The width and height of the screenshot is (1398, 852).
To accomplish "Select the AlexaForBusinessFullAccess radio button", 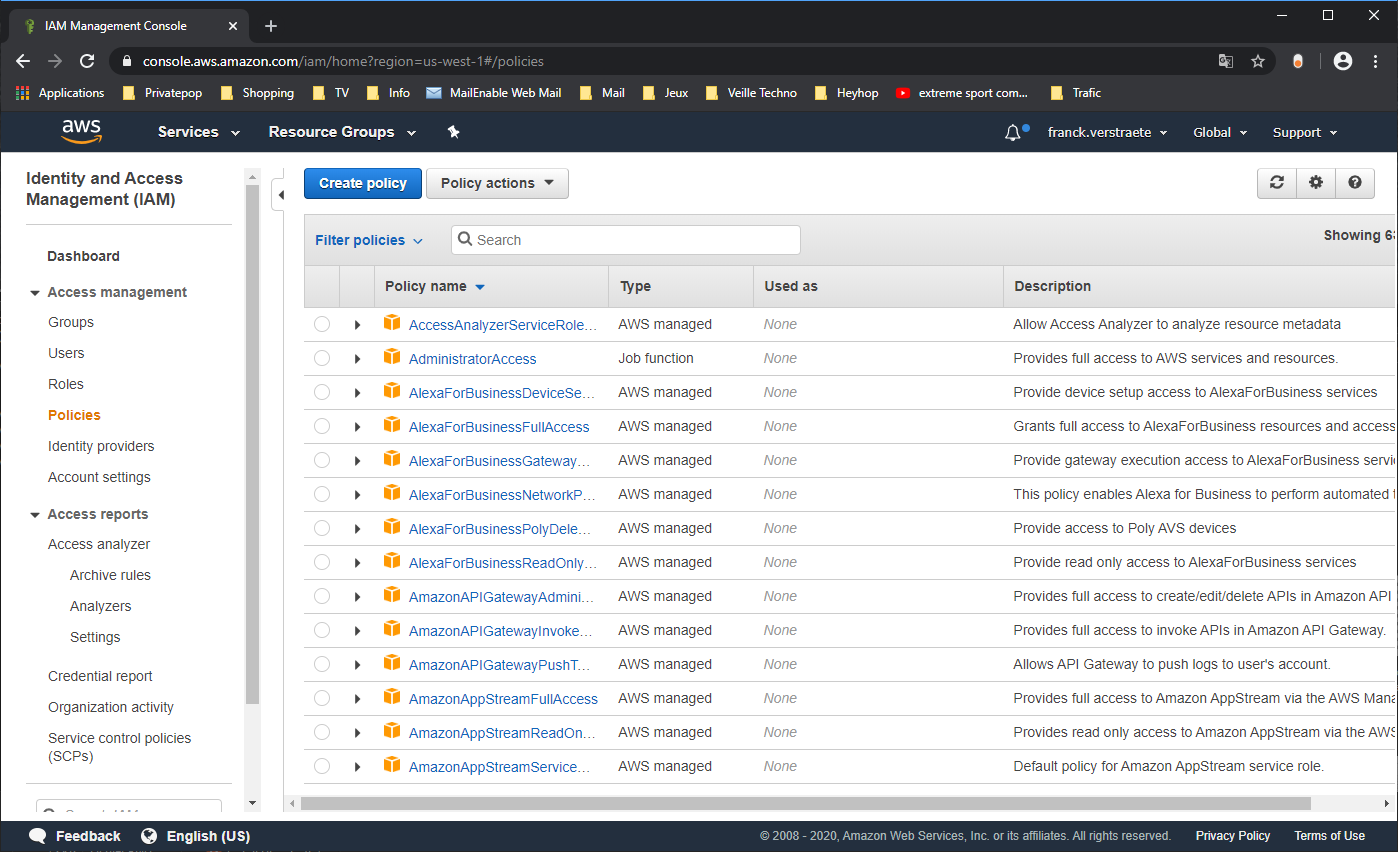I will (x=322, y=426).
